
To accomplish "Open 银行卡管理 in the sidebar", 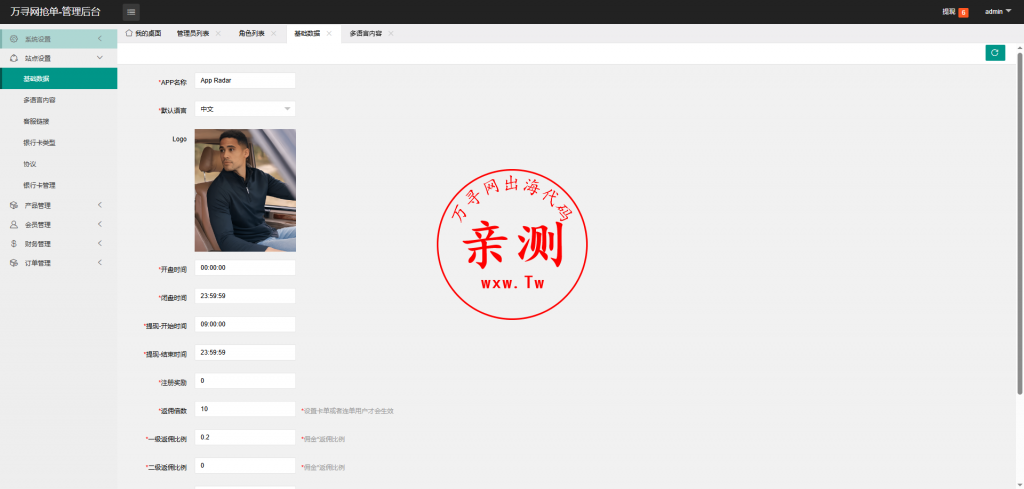I will 59,185.
